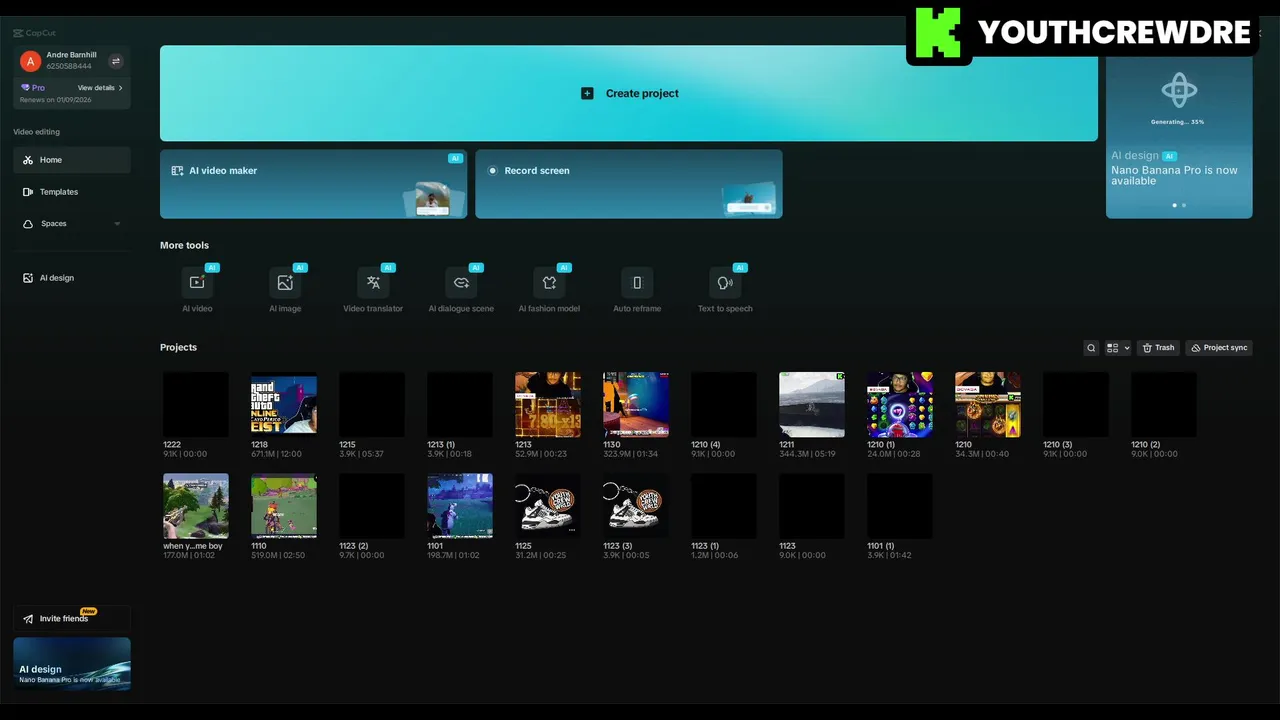Open project 'when y...me boy'
This screenshot has width=1280, height=720.
[195, 506]
